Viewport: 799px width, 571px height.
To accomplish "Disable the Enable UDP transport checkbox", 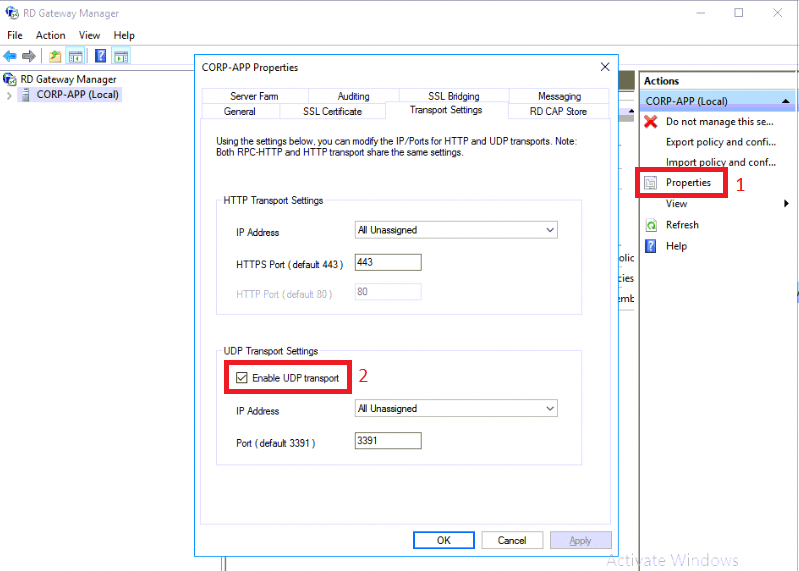I will click(242, 377).
